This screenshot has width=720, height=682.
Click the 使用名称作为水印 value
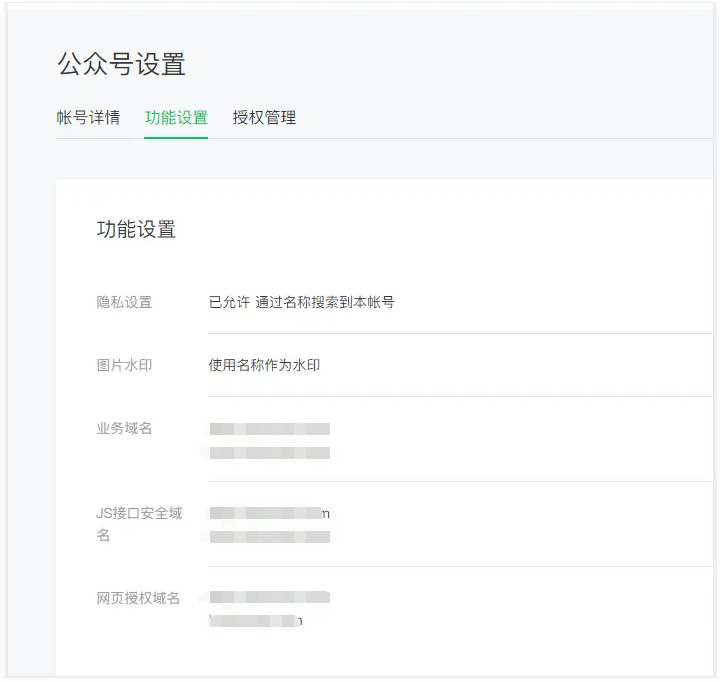264,365
